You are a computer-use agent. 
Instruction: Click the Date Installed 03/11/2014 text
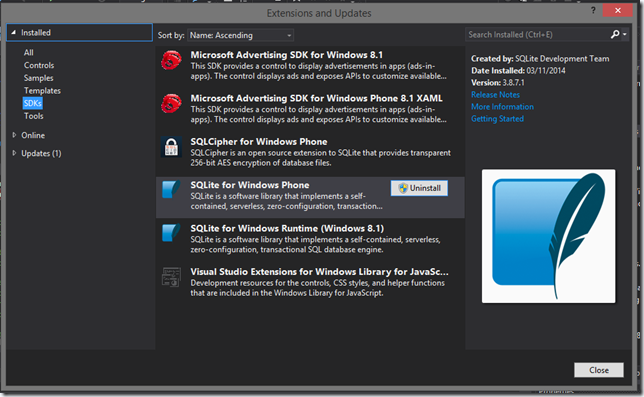pyautogui.click(x=518, y=71)
